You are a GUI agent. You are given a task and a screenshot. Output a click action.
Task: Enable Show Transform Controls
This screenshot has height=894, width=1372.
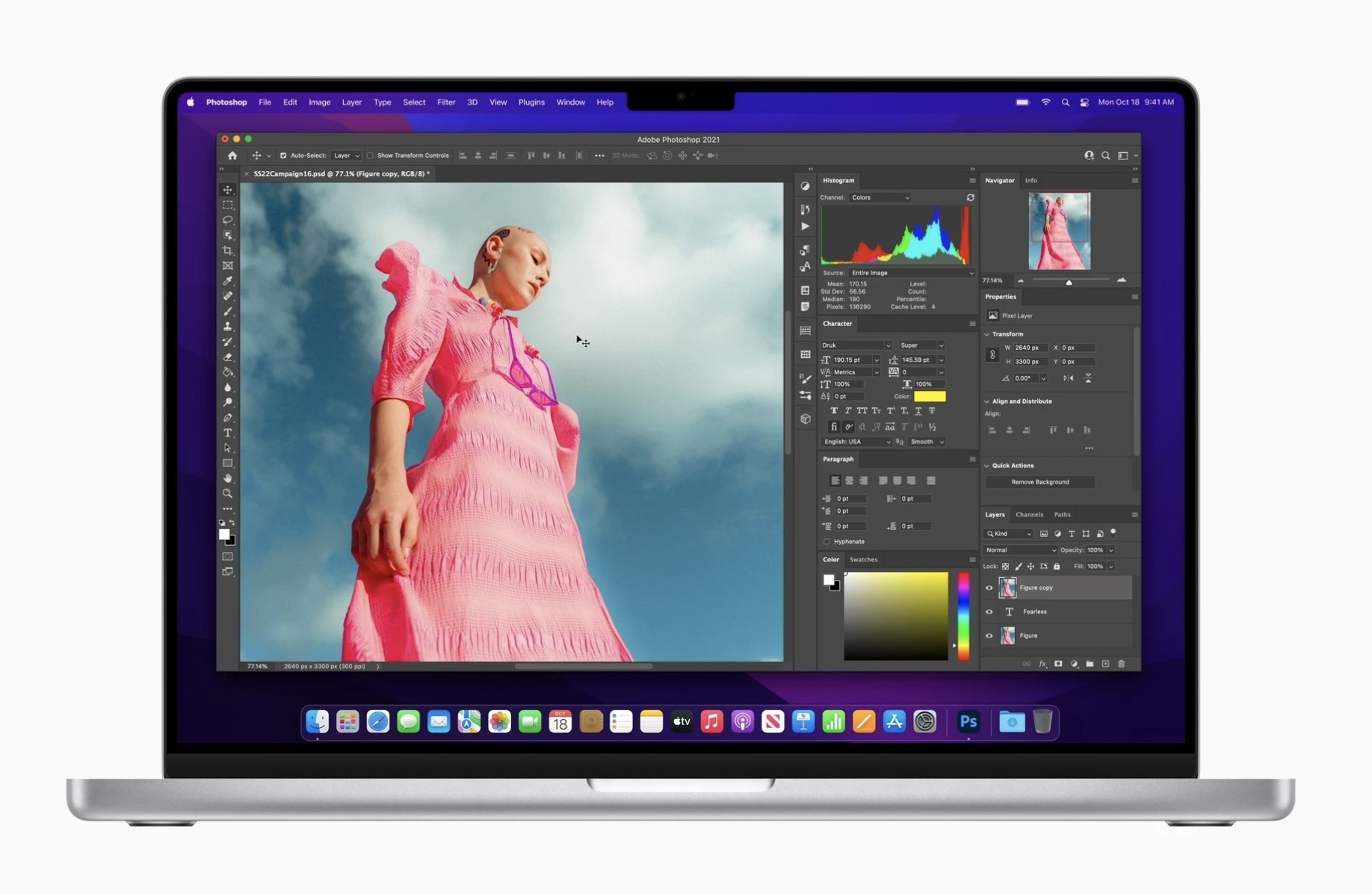click(370, 155)
